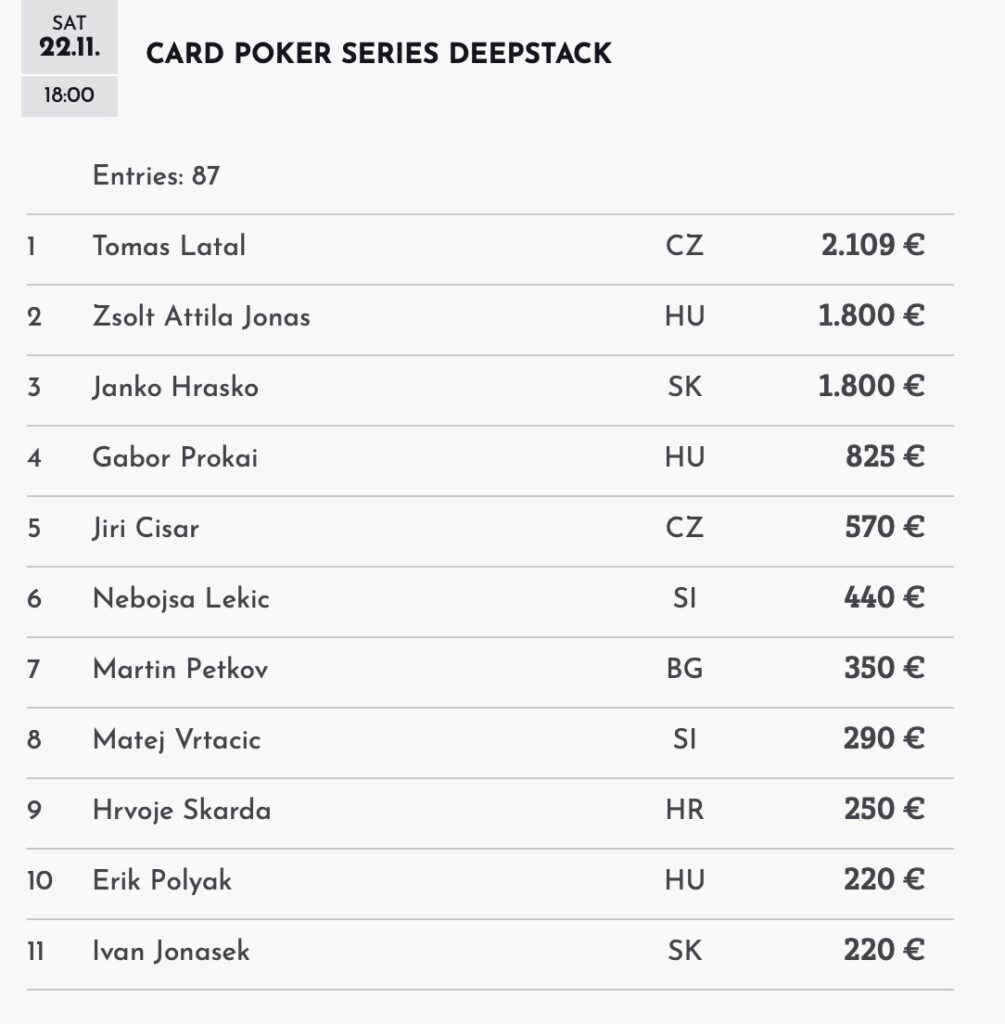Screen dimensions: 1005x1024
Task: Click the Card Poker Series Deepstack title
Action: tap(378, 54)
